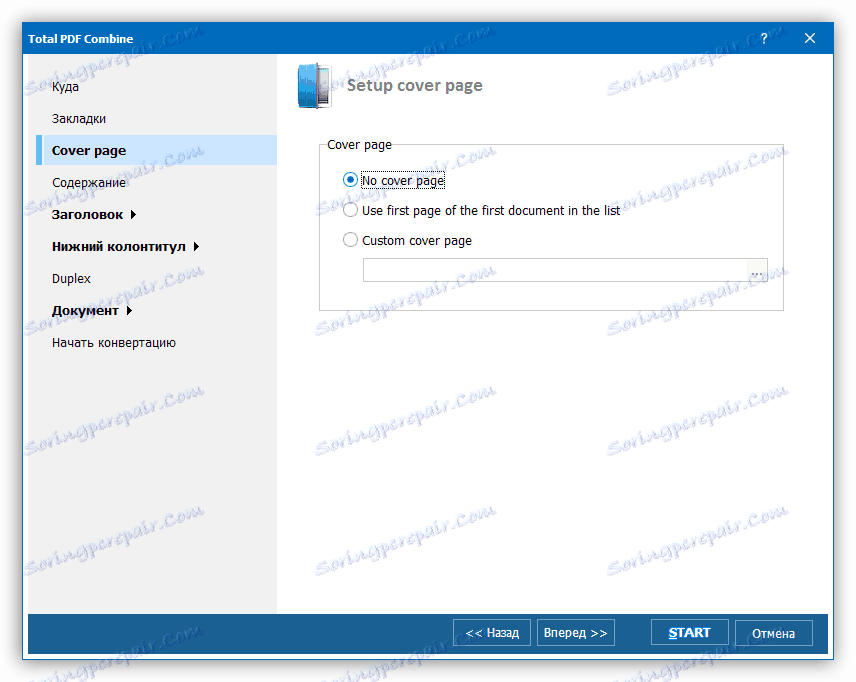Open the Документ sidebar section
This screenshot has width=856, height=682.
tap(85, 311)
